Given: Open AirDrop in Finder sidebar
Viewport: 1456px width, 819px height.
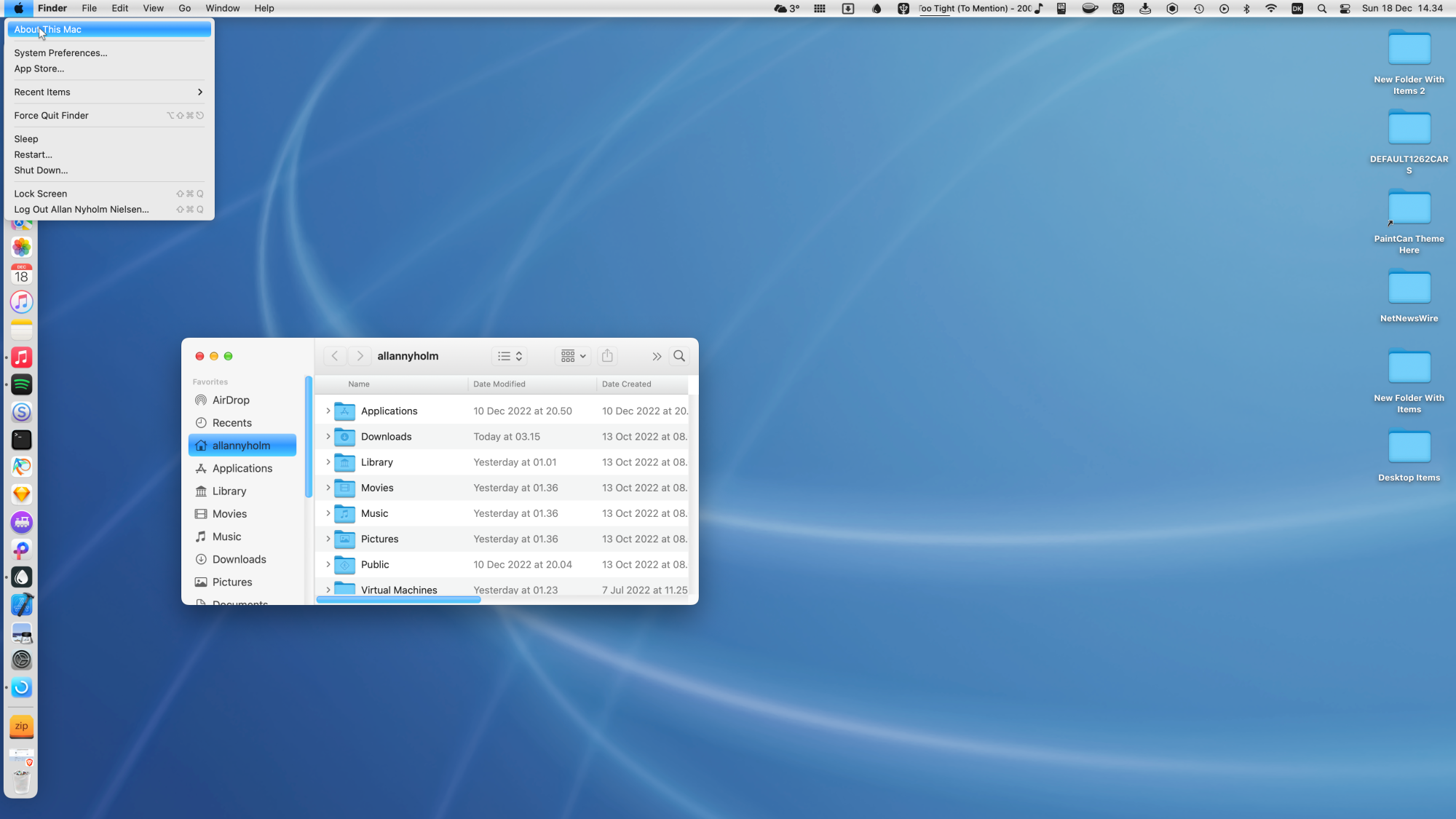Looking at the screenshot, I should (x=231, y=400).
